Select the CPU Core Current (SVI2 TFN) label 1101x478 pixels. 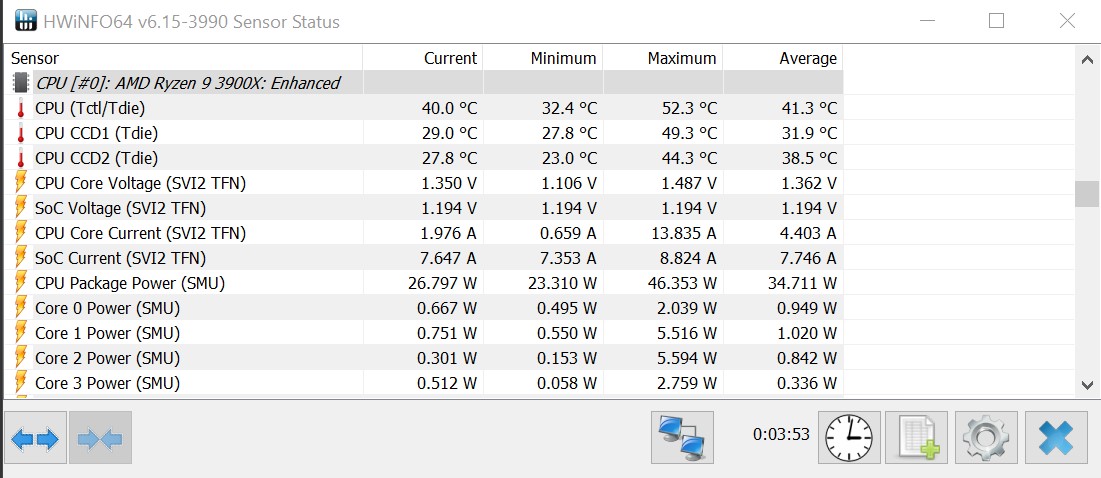(140, 233)
